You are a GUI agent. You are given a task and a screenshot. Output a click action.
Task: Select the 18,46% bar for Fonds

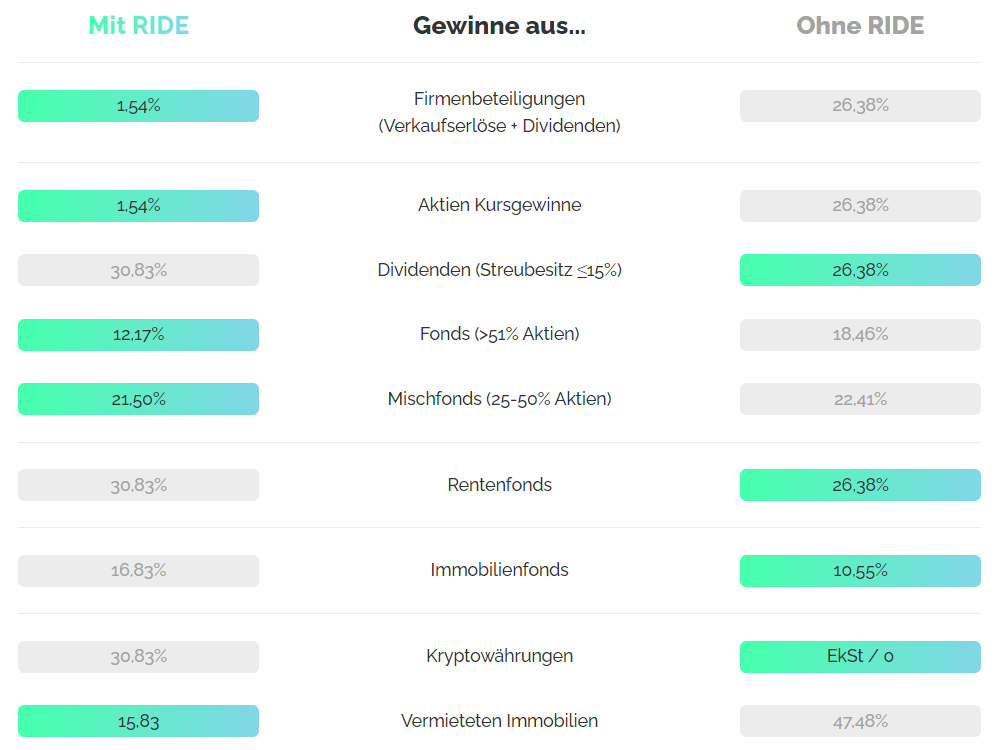[x=860, y=335]
